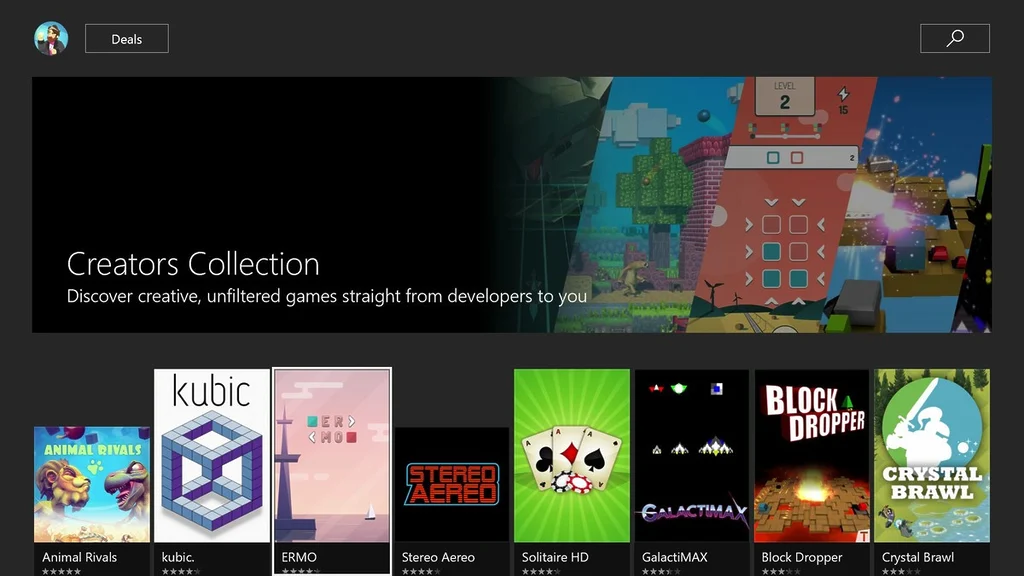Select the Stereo Aereo logo tile
This screenshot has width=1024, height=576.
click(x=452, y=484)
